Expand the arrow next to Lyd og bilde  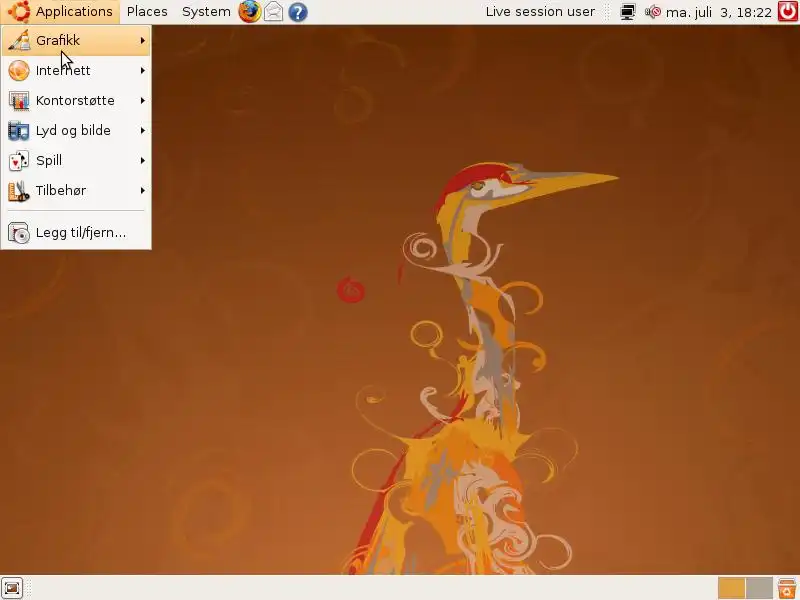click(x=143, y=131)
